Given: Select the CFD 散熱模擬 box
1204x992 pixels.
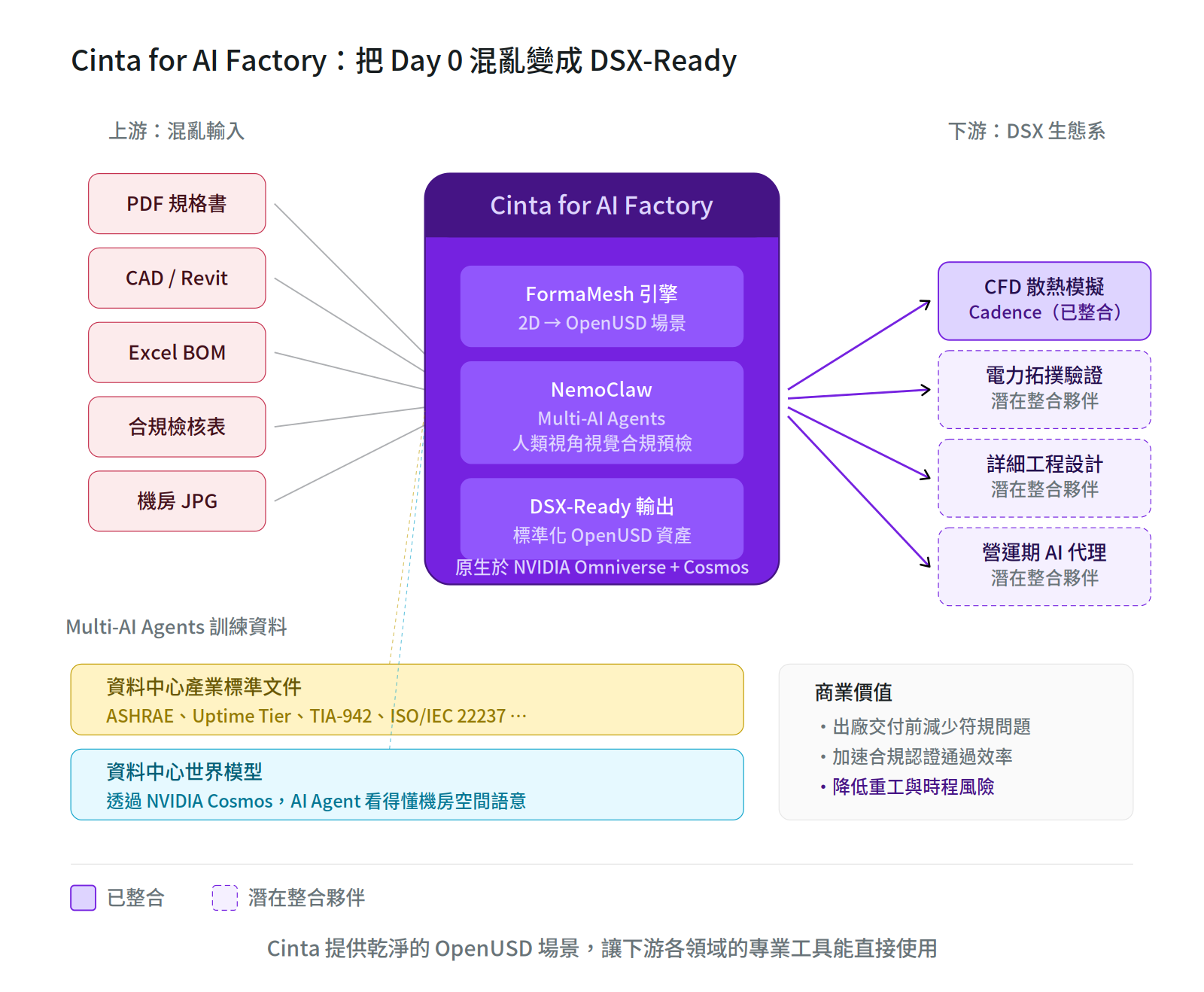Looking at the screenshot, I should pyautogui.click(x=1044, y=301).
